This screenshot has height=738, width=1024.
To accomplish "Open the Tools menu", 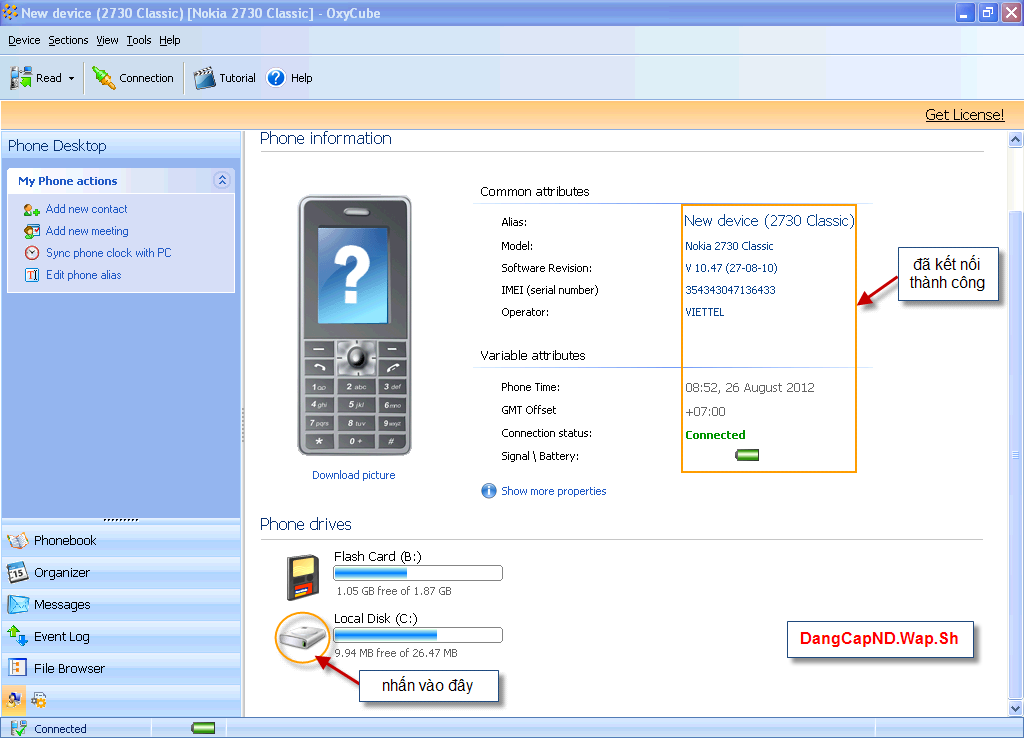I will coord(138,40).
